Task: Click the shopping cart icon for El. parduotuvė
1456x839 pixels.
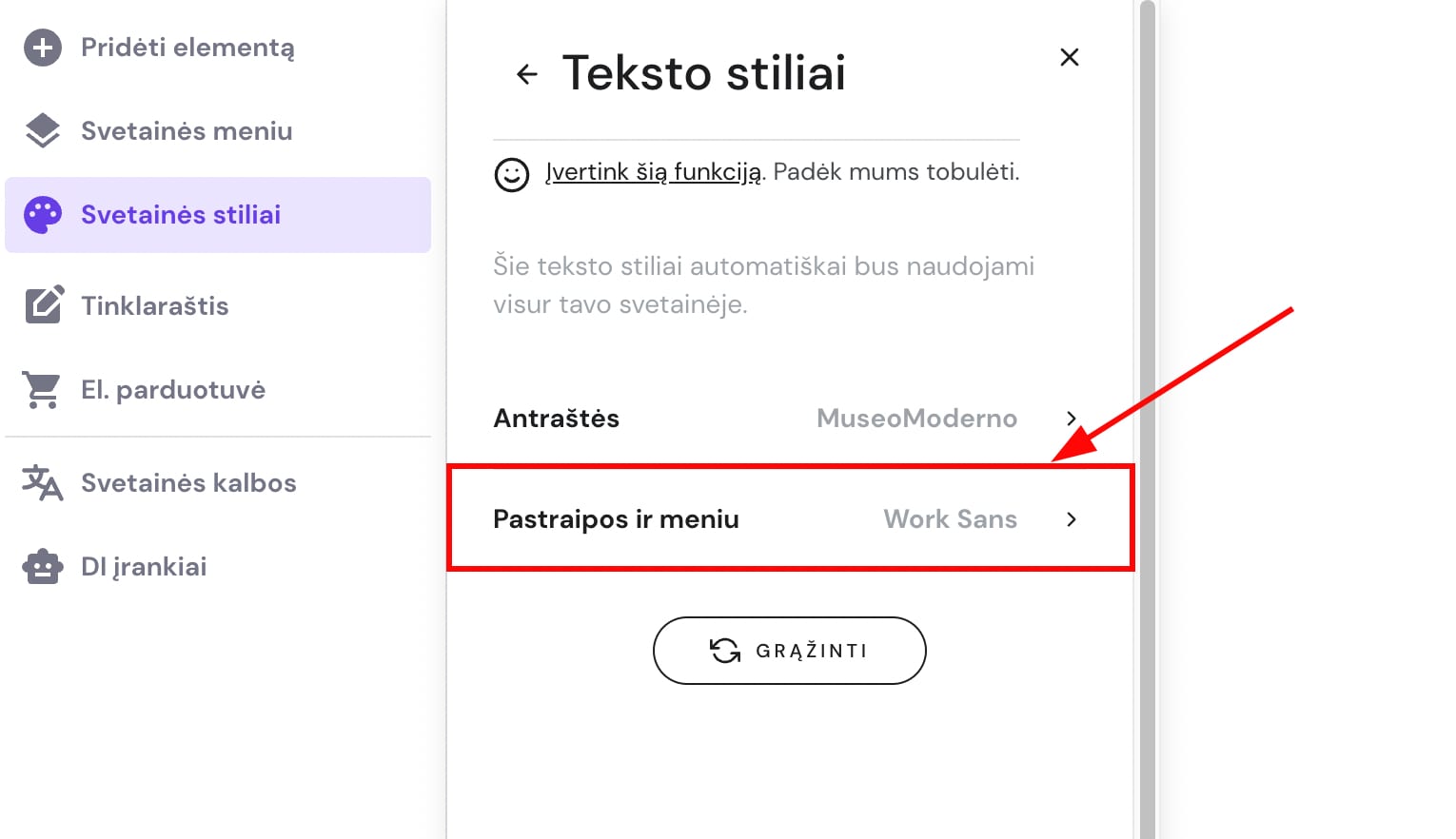Action: point(42,388)
